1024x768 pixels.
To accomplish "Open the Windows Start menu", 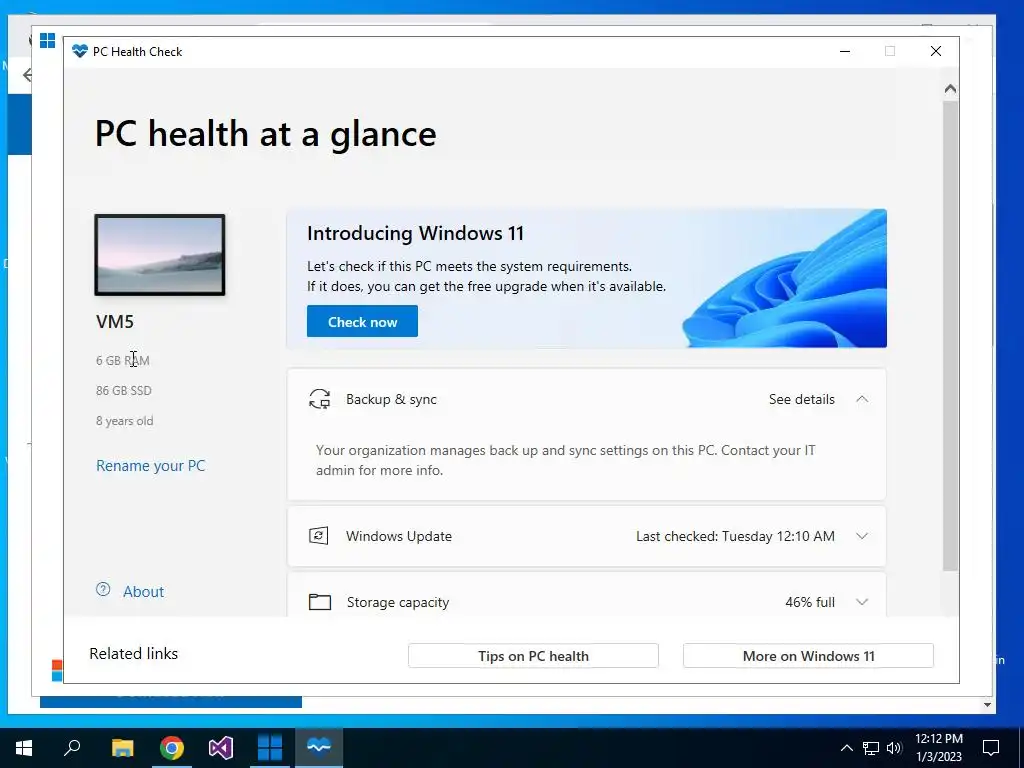I will click(24, 748).
